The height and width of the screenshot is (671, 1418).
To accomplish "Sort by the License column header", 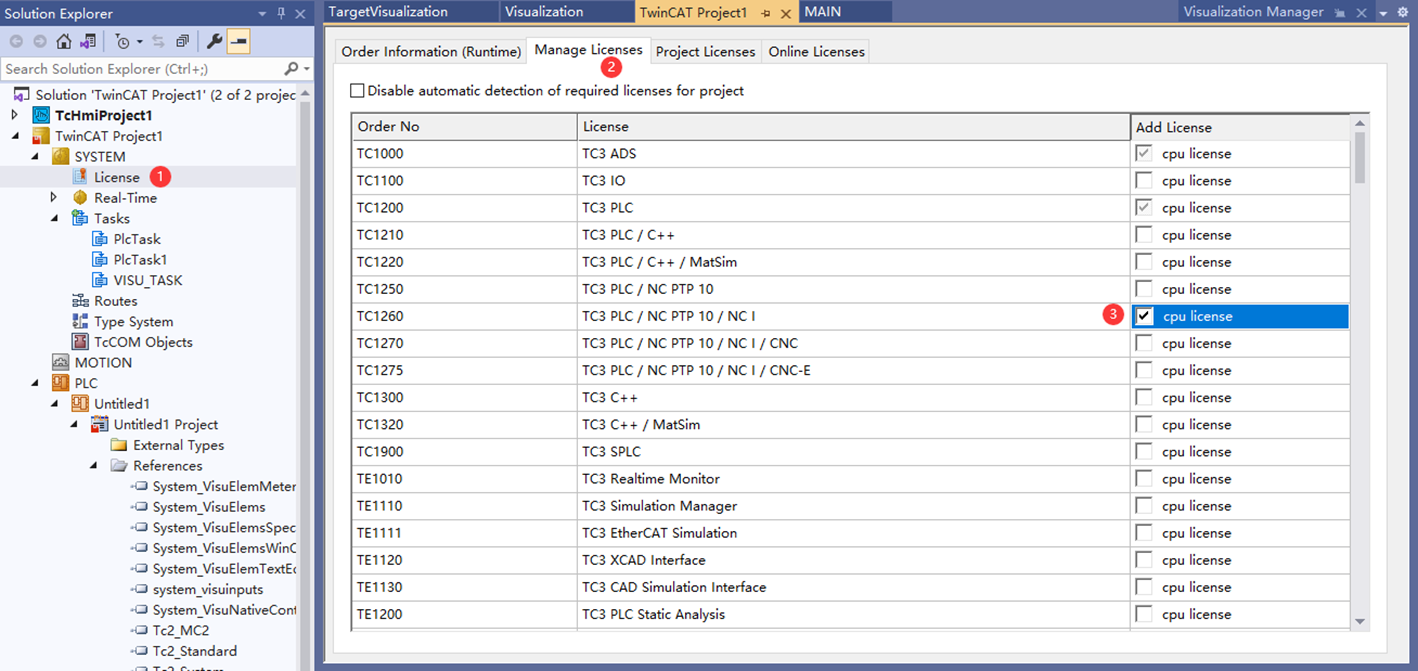I will tap(854, 127).
